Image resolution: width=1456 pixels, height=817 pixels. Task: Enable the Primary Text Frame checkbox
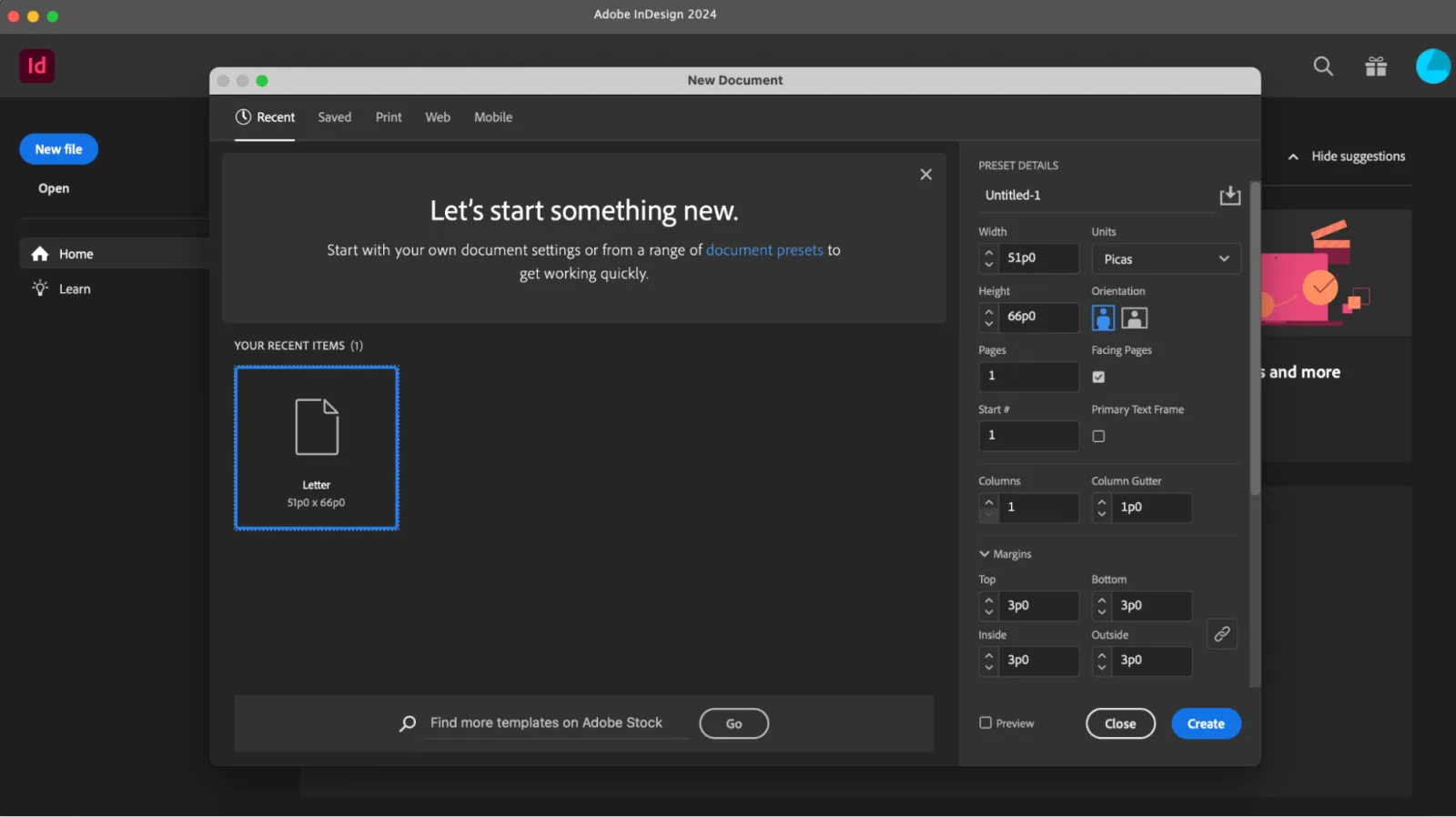coord(1098,437)
